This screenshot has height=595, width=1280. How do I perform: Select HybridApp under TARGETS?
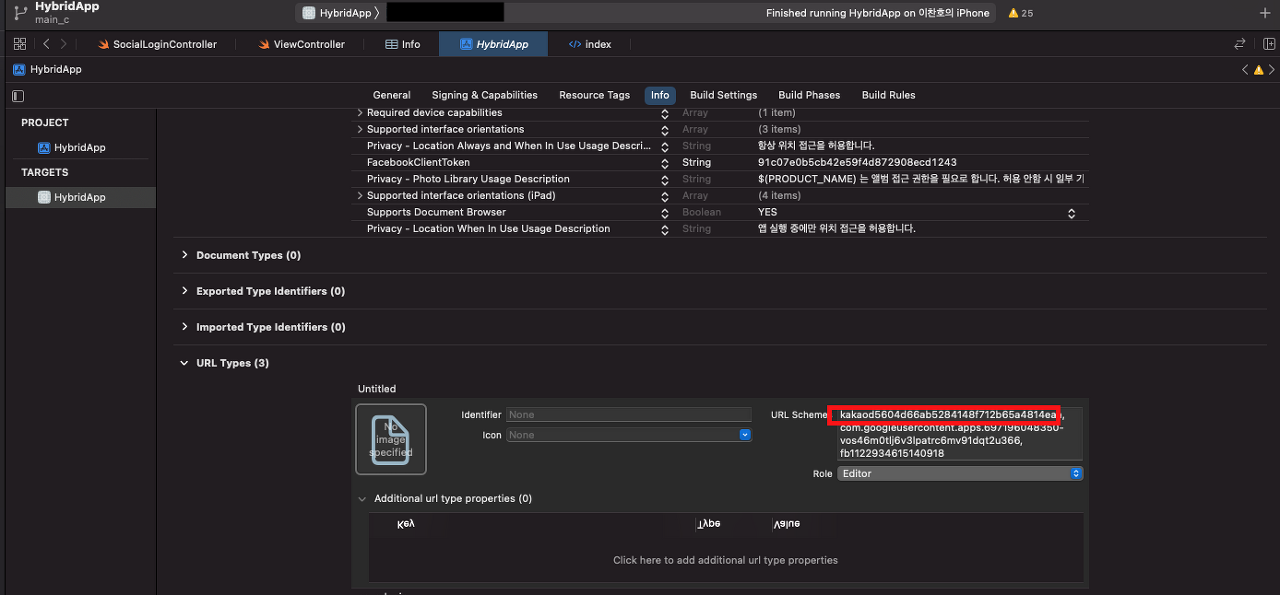pyautogui.click(x=79, y=197)
